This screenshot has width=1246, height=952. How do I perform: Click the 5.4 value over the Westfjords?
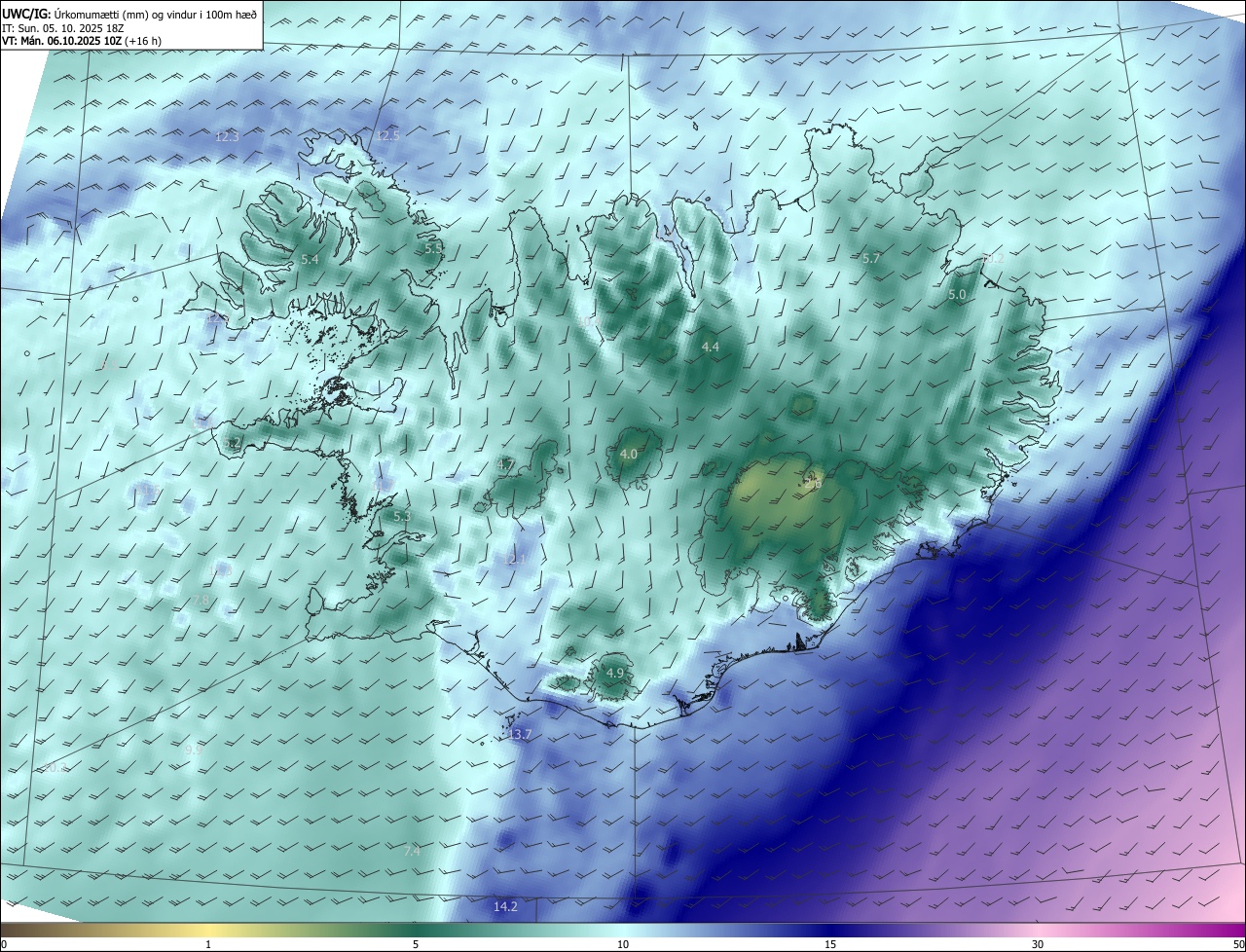click(x=310, y=260)
